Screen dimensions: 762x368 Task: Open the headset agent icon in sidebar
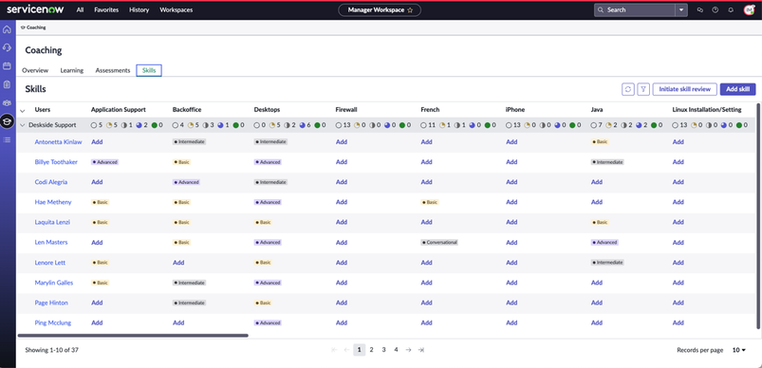click(7, 48)
